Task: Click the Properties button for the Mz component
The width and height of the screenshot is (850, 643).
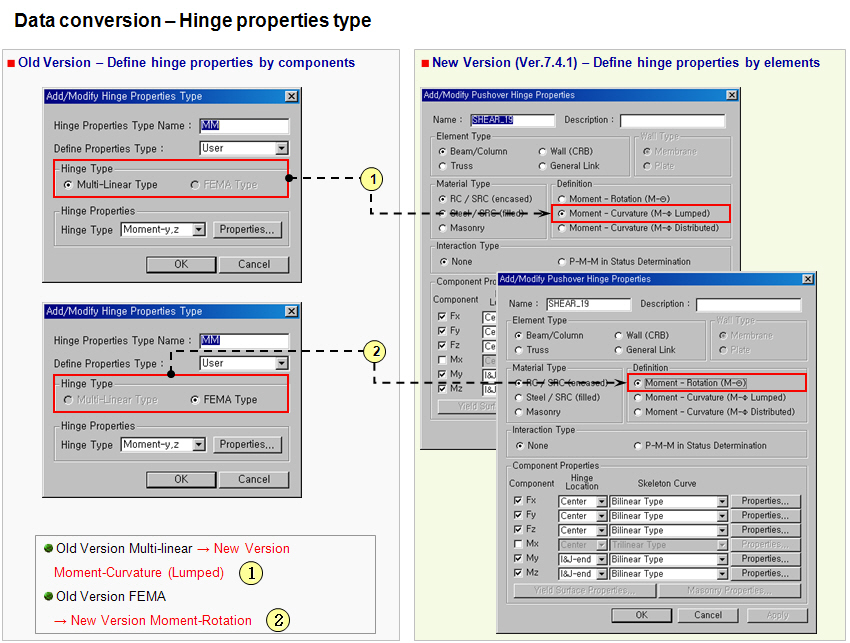Action: [767, 572]
